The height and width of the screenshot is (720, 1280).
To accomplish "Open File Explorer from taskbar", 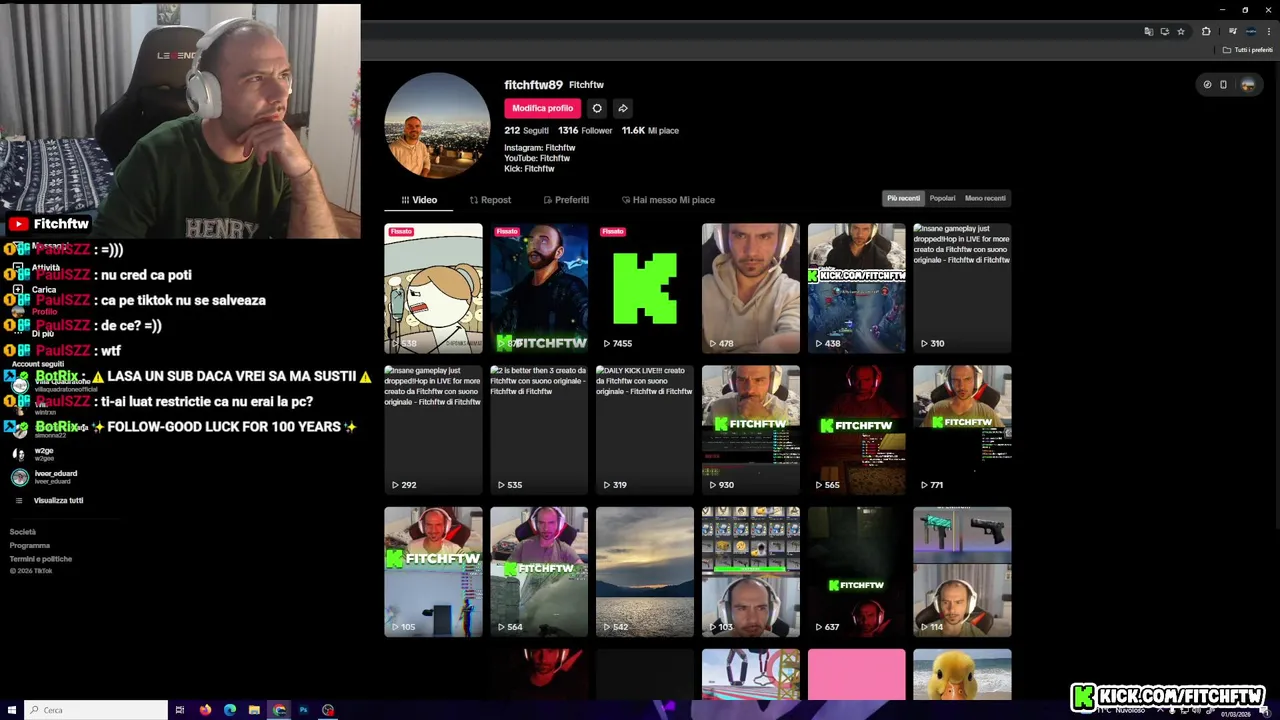I will [x=254, y=710].
